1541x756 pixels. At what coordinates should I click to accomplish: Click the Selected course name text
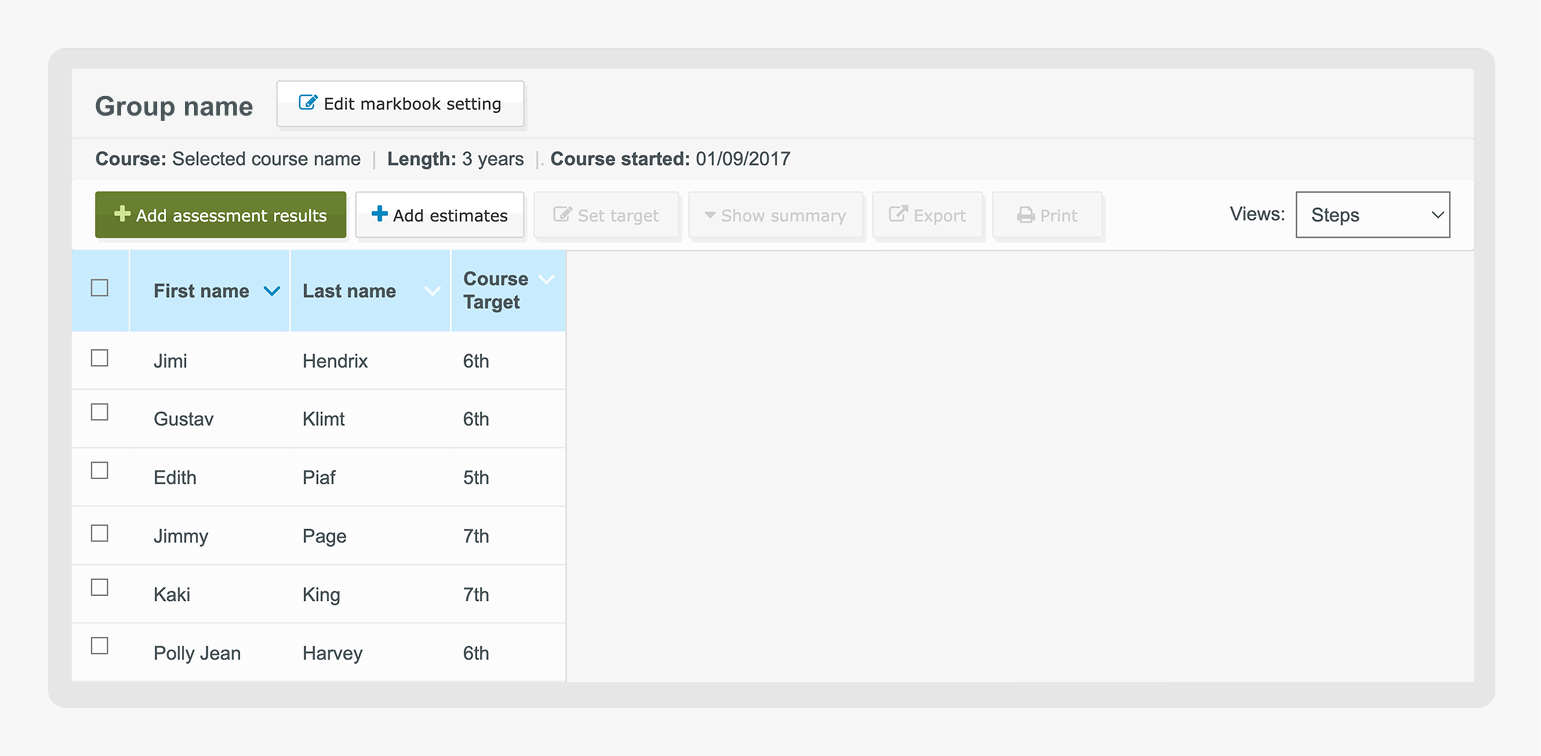[266, 159]
